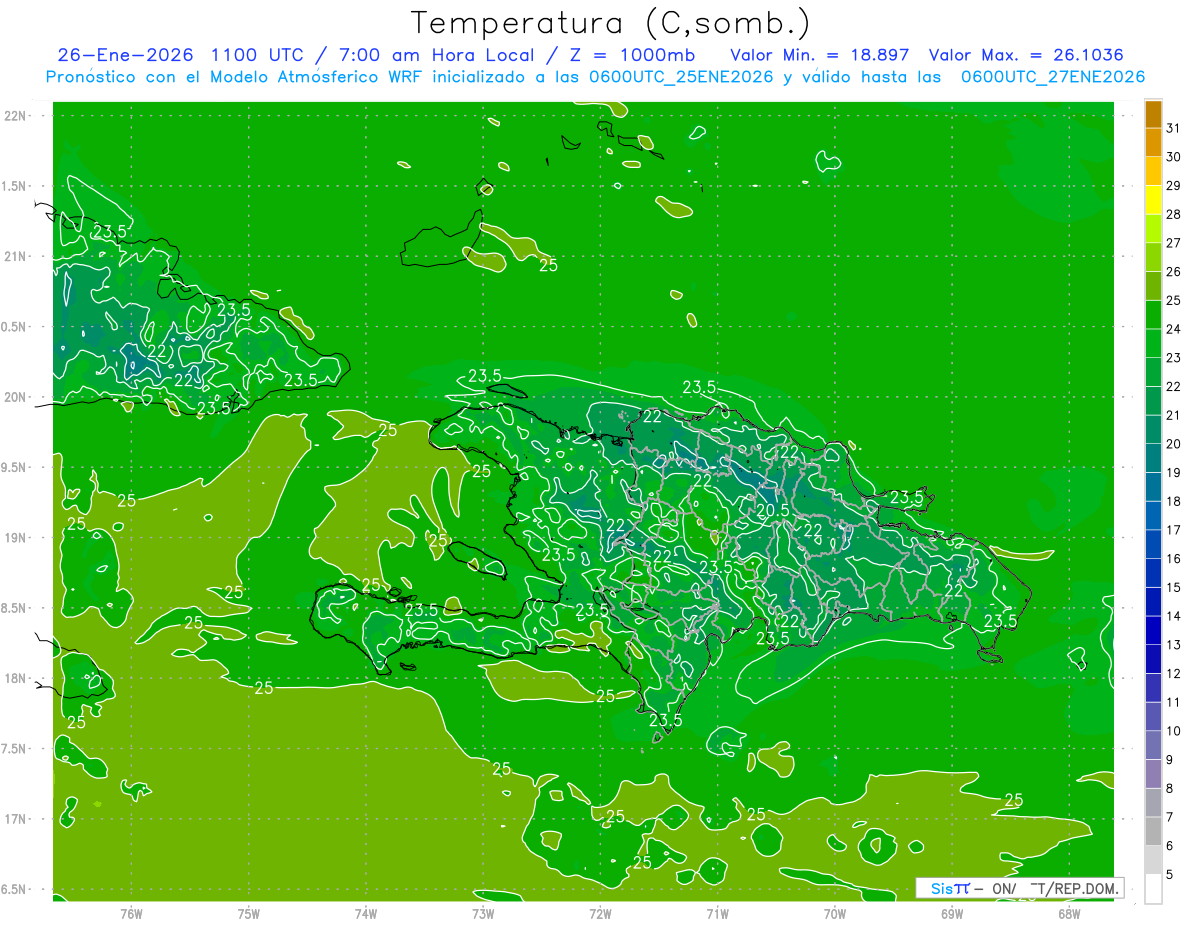This screenshot has width=1200, height=927.
Task: Click the '13' legend scale value
Action: [x=1173, y=645]
